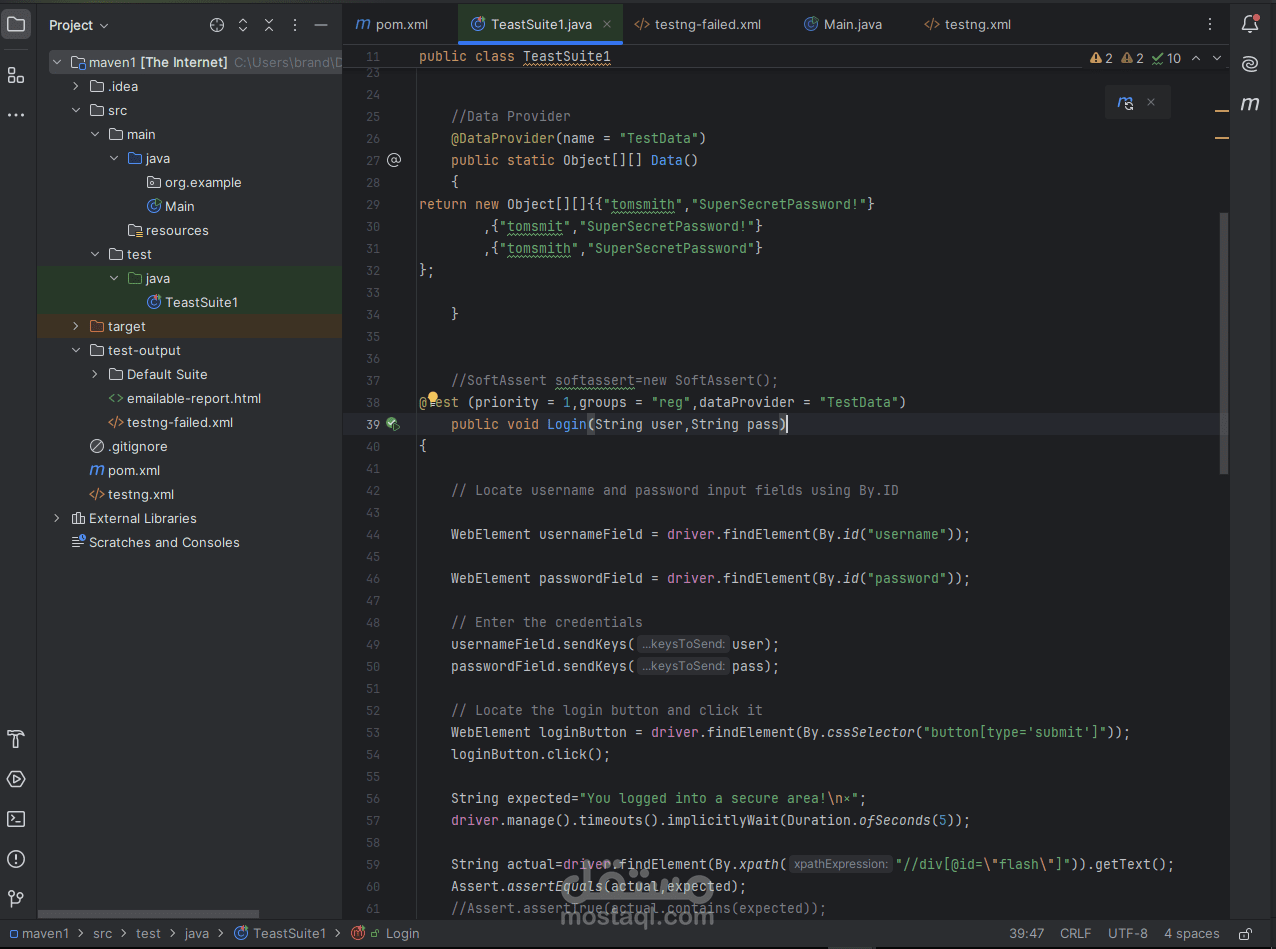Open the Git version control tool window

[16, 899]
